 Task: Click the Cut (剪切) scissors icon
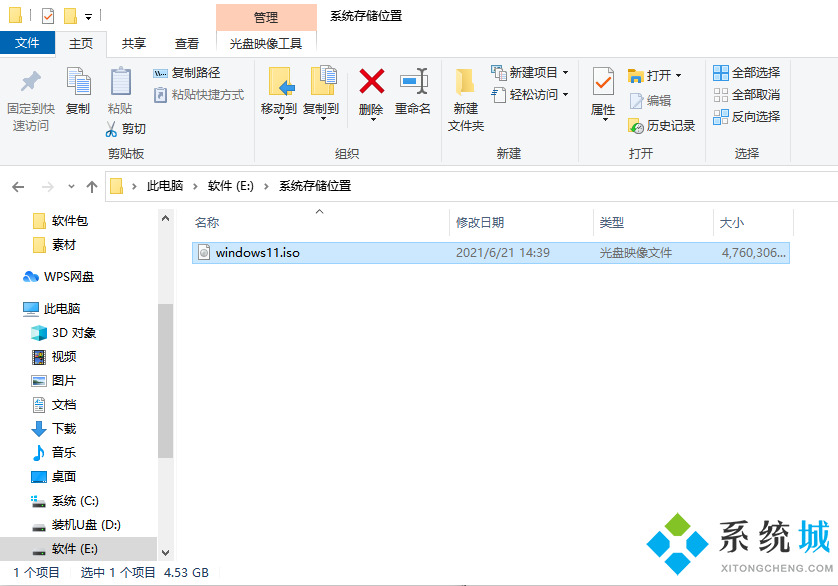(x=111, y=129)
